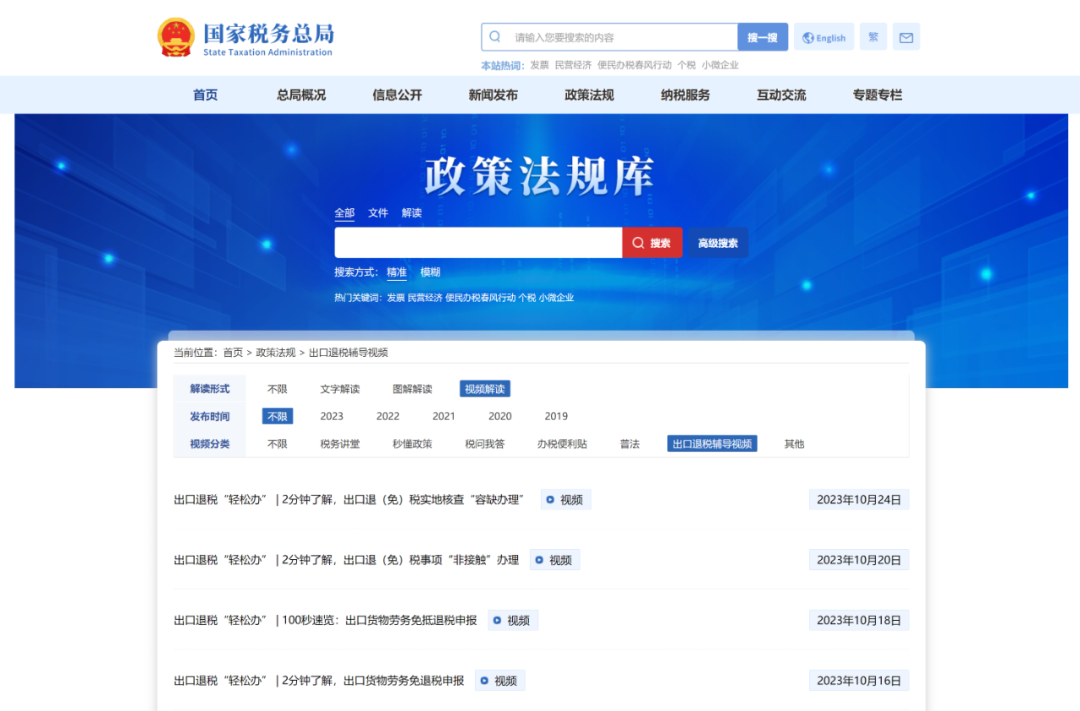This screenshot has width=1080, height=711.
Task: Filter videos by 税问我答
Action: pos(485,444)
